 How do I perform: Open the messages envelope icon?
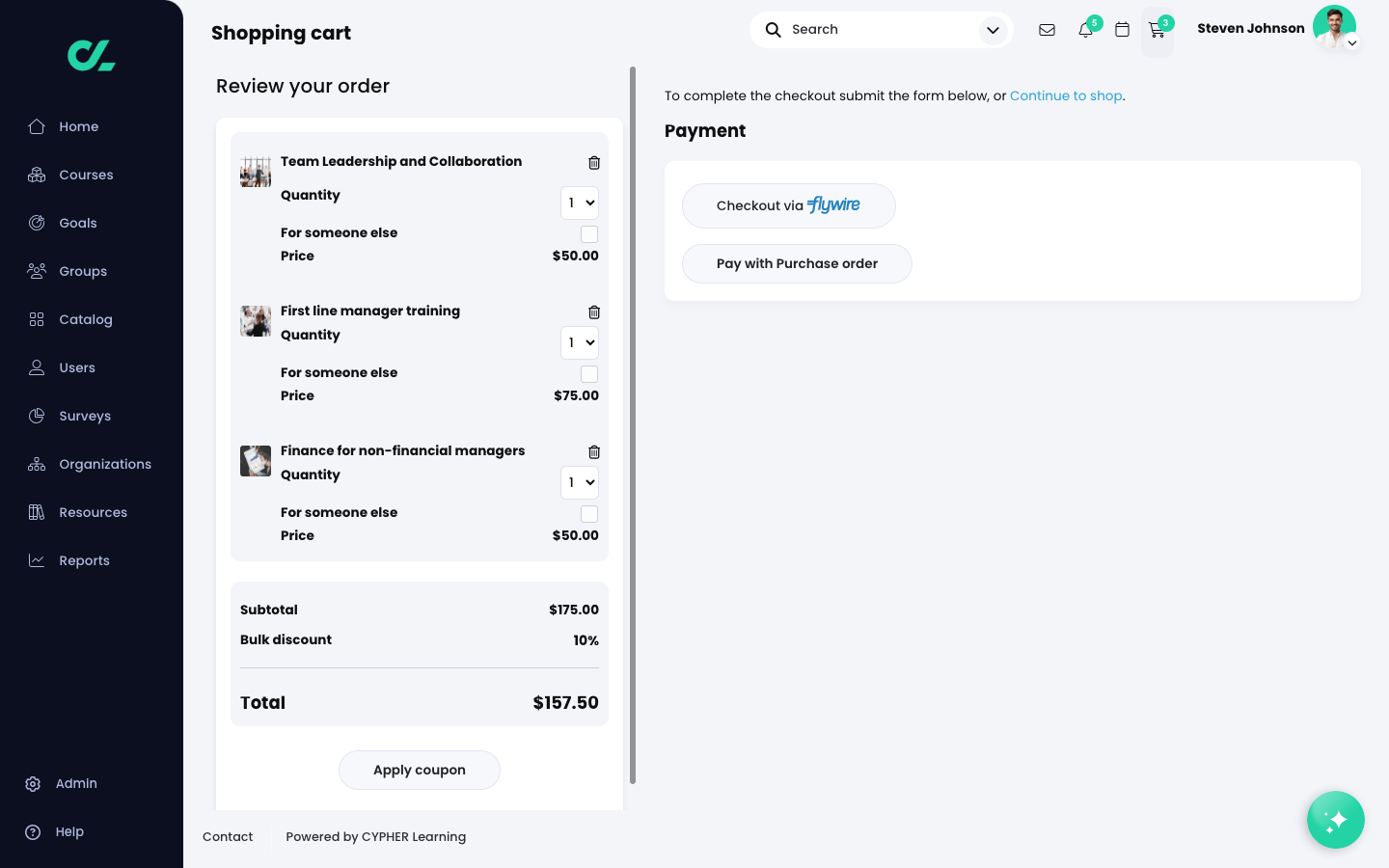coord(1047,30)
